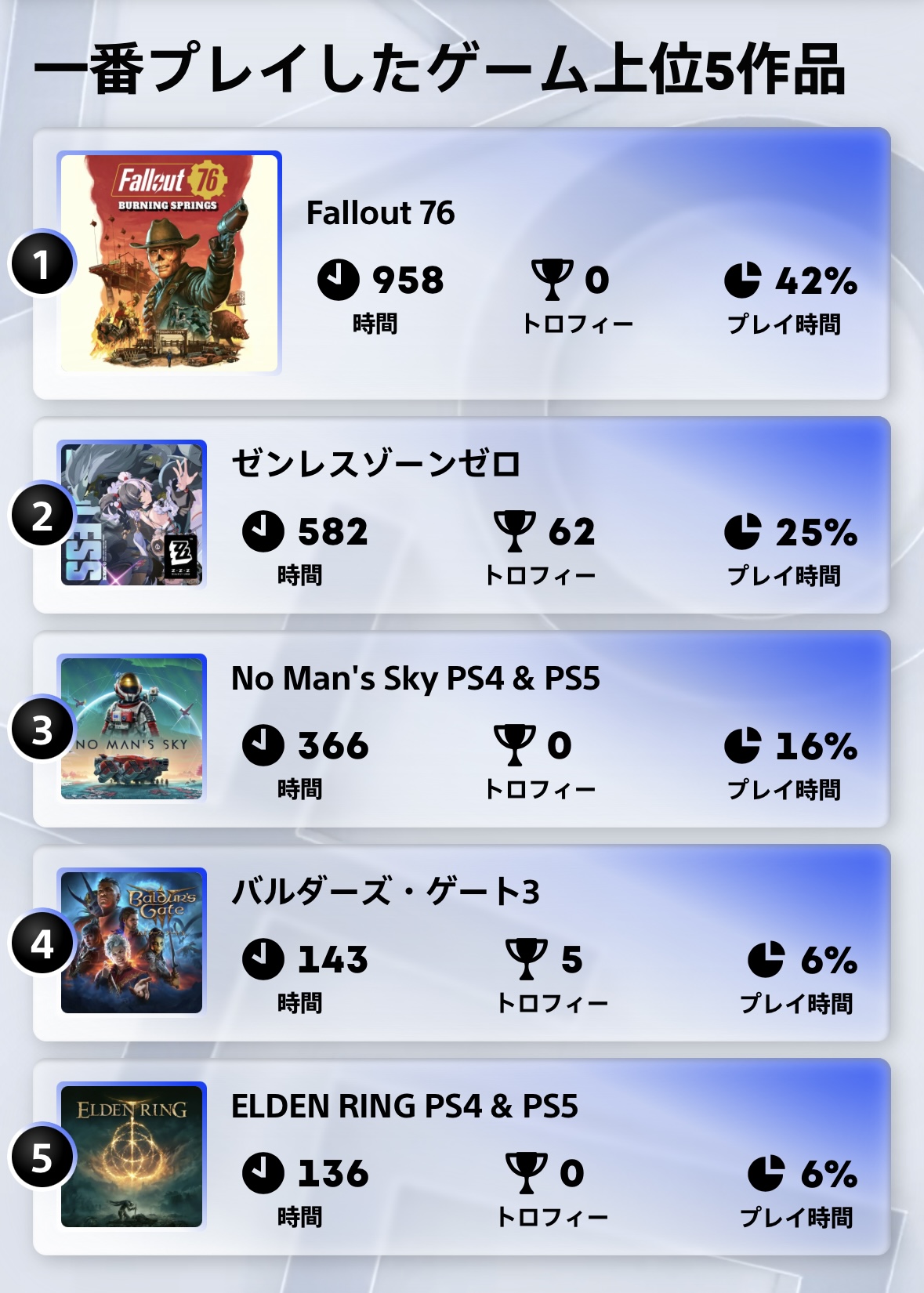Click the pie chart icon beside 25%
Screen dimensions: 924x1293
(x=742, y=532)
